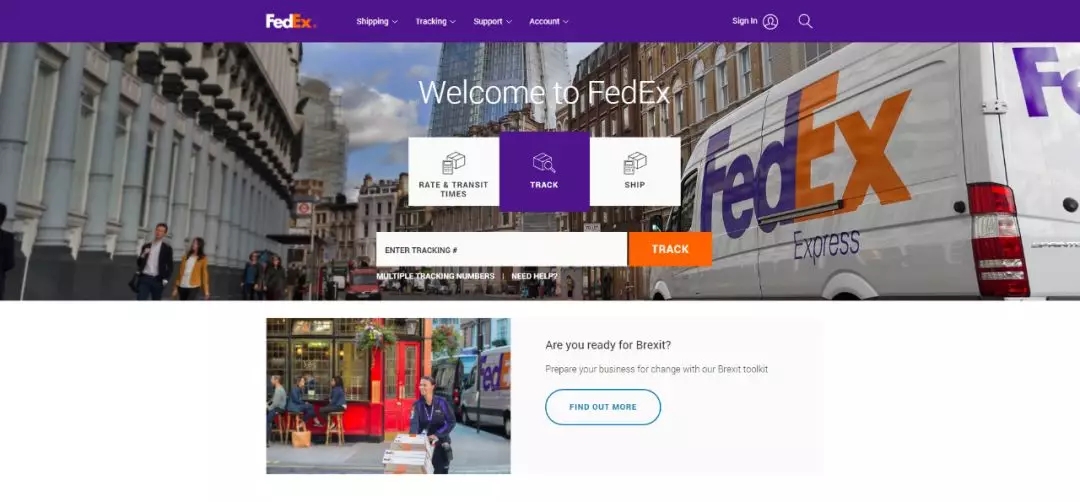
Task: Open the Need Help? link
Action: point(534,276)
